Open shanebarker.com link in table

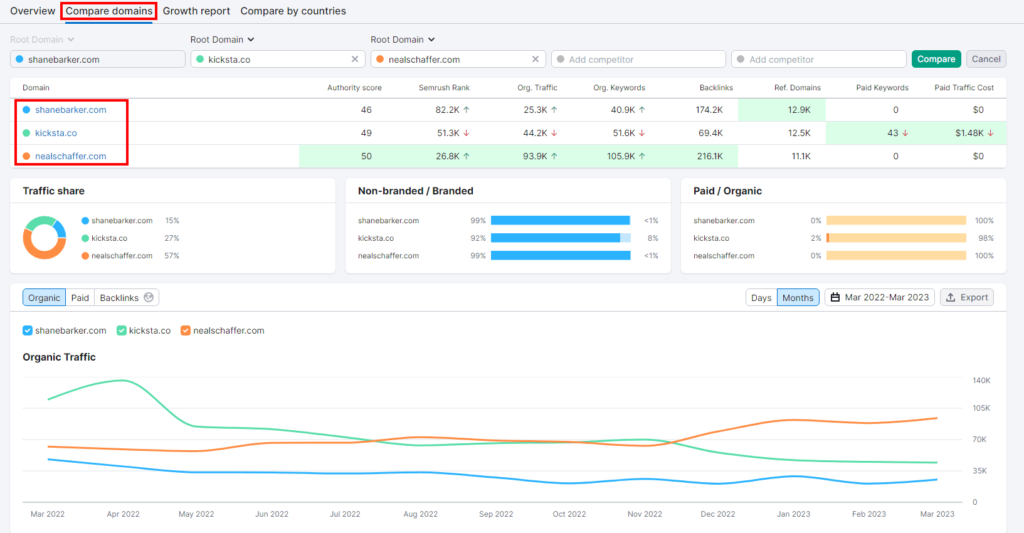[x=71, y=110]
